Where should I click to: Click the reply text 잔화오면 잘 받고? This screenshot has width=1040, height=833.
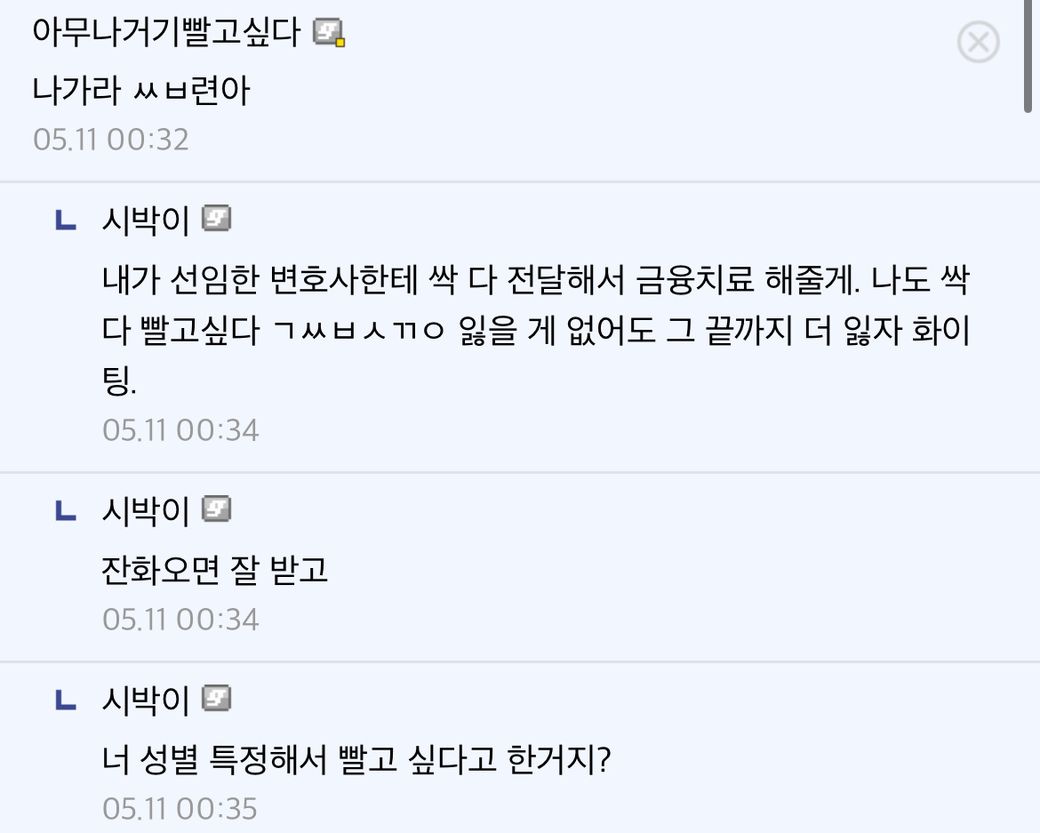pos(215,570)
